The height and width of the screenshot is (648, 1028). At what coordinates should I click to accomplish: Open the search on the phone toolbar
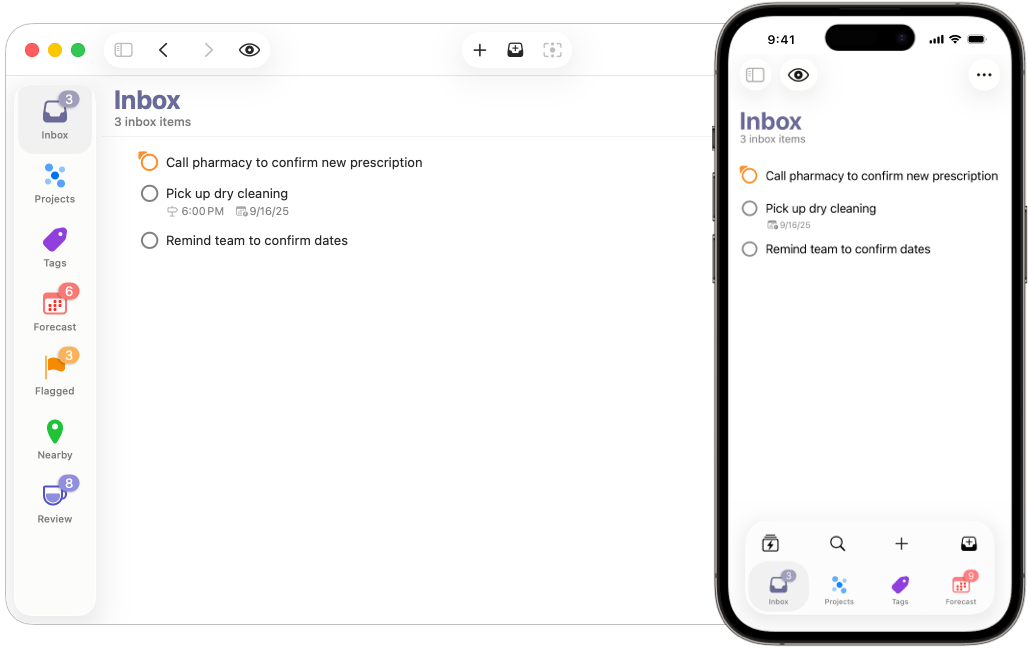click(837, 543)
